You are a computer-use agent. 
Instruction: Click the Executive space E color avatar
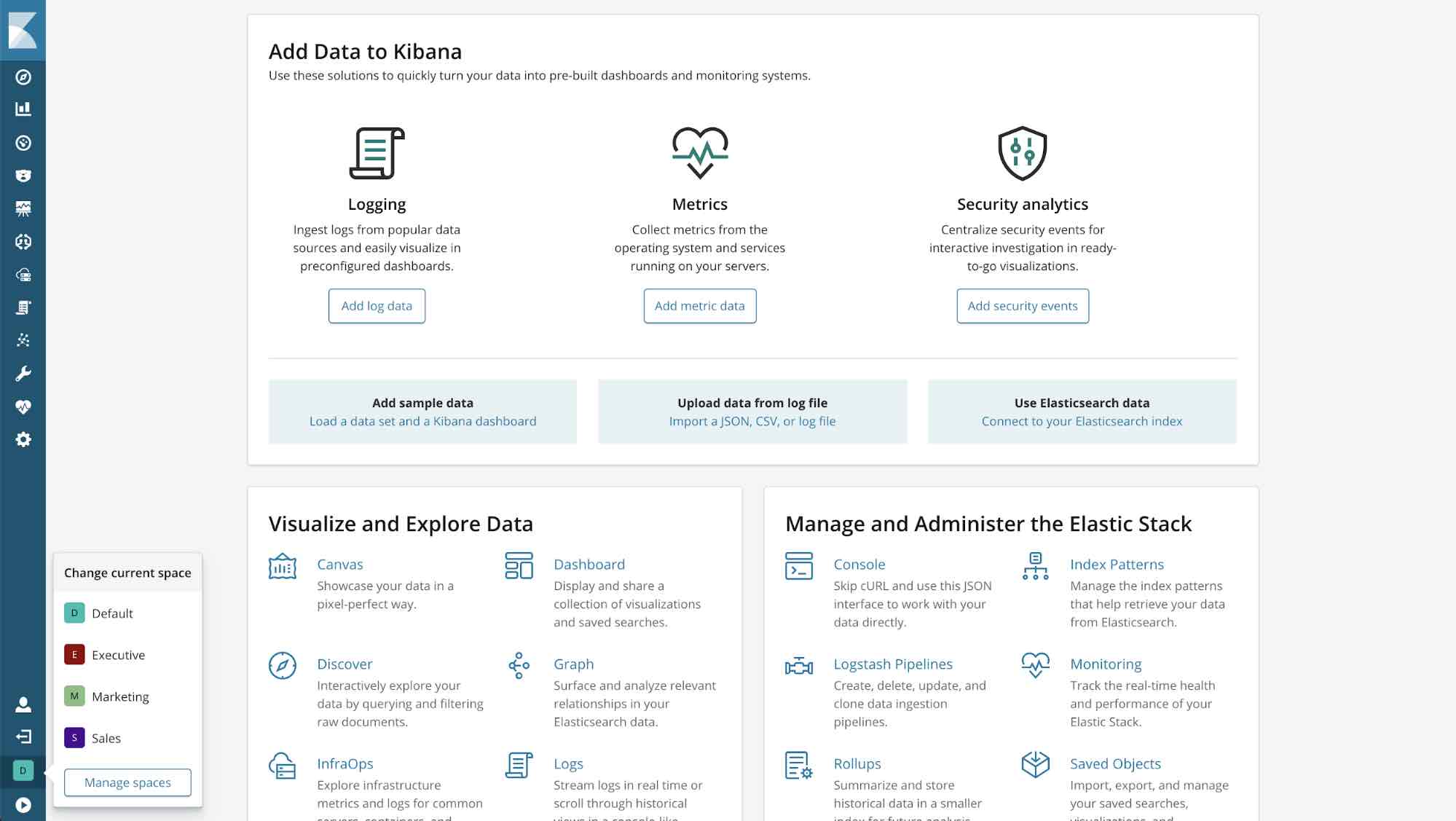pos(74,655)
